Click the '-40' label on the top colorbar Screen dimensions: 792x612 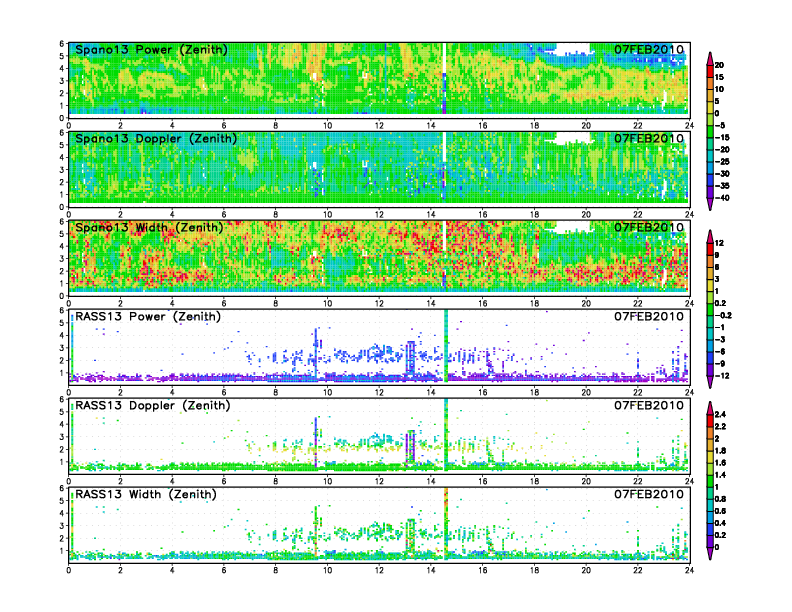tap(722, 198)
